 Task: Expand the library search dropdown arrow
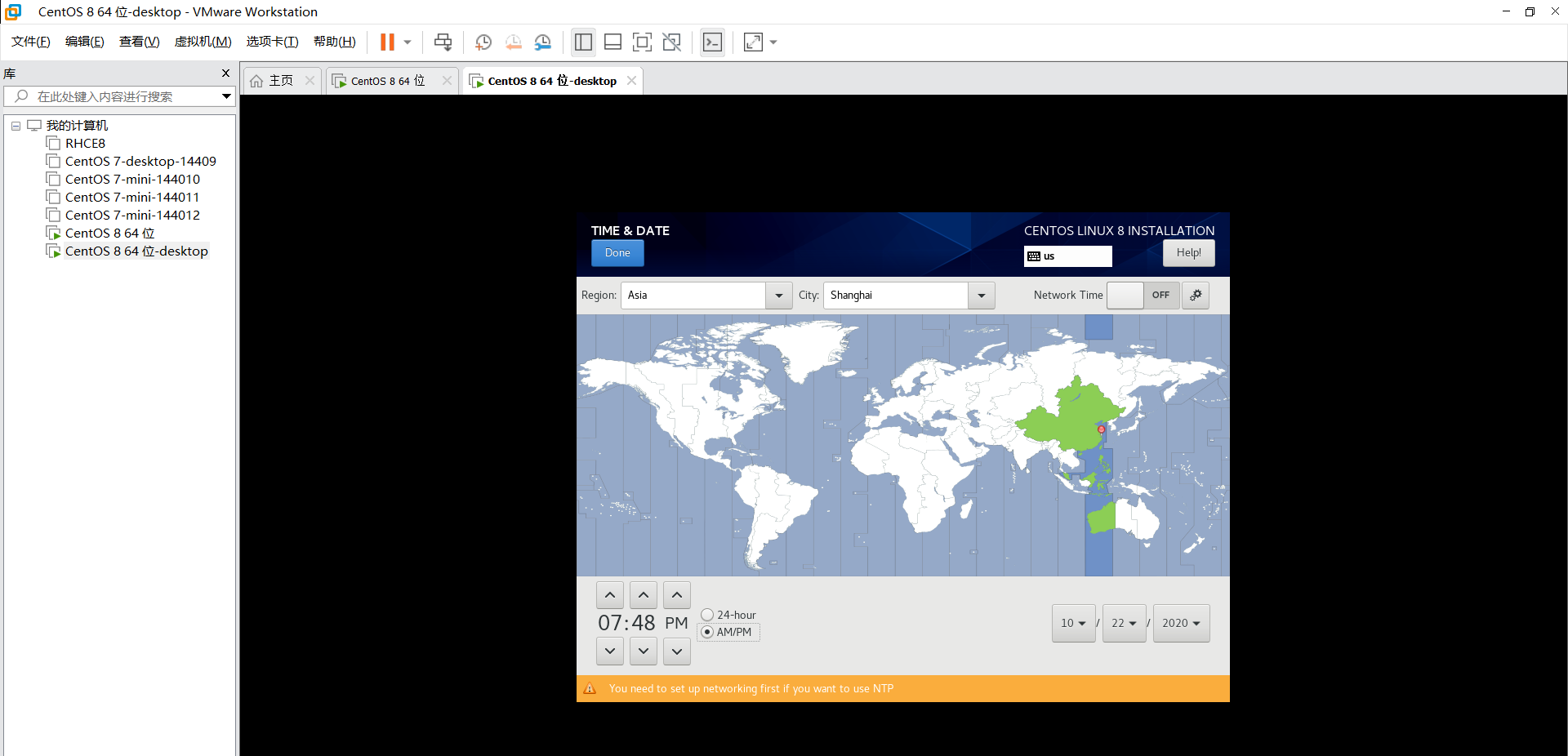[x=226, y=96]
